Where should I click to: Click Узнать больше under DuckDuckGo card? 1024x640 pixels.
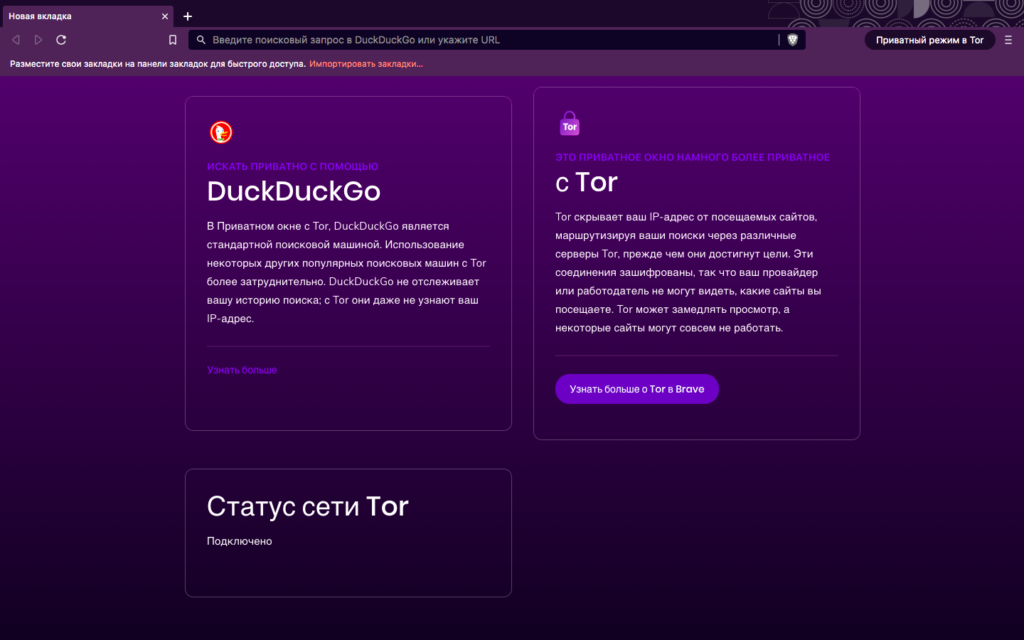pos(242,370)
